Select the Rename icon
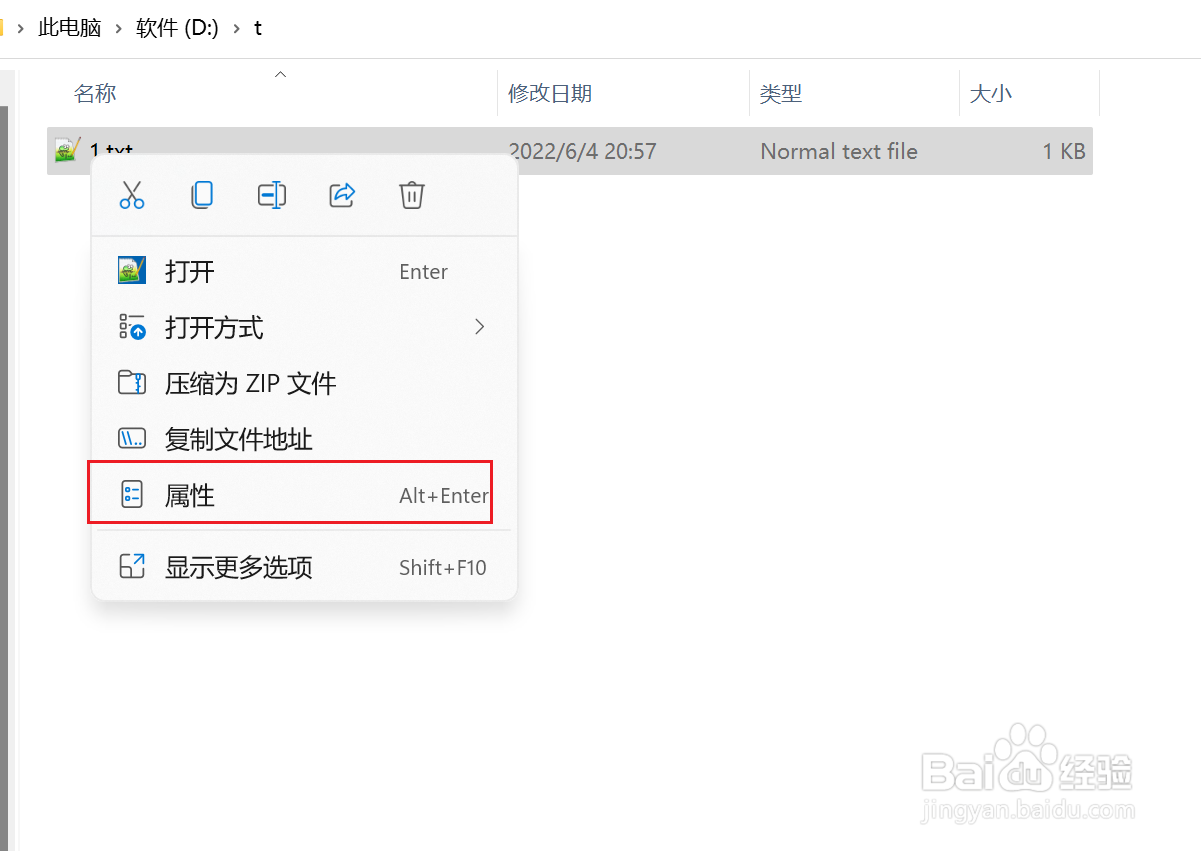The height and width of the screenshot is (851, 1201). click(x=272, y=195)
